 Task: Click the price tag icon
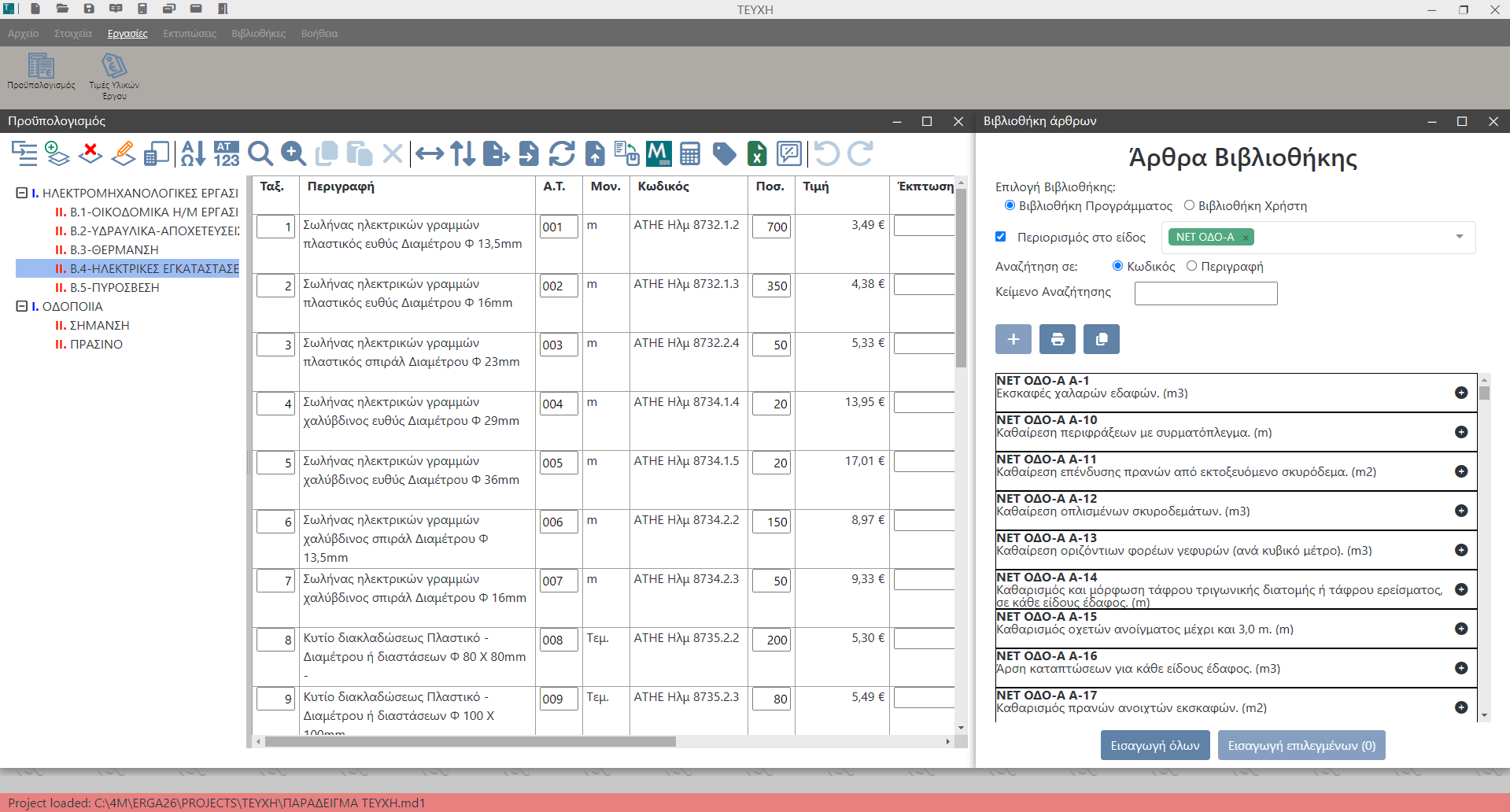coord(724,153)
